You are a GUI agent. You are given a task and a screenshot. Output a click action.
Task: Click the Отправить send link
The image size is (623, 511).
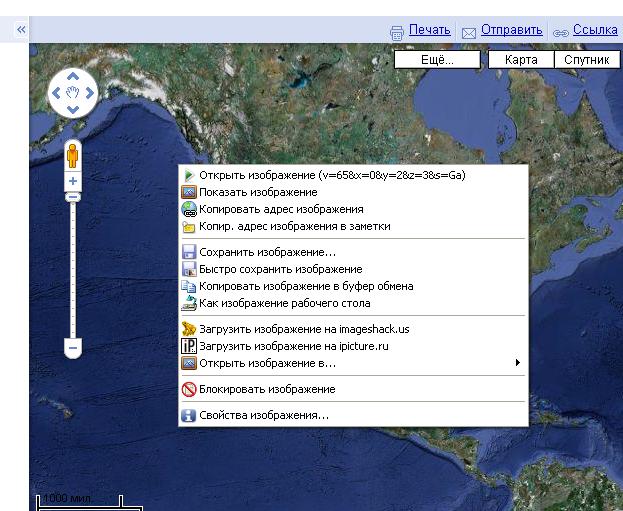coord(511,30)
